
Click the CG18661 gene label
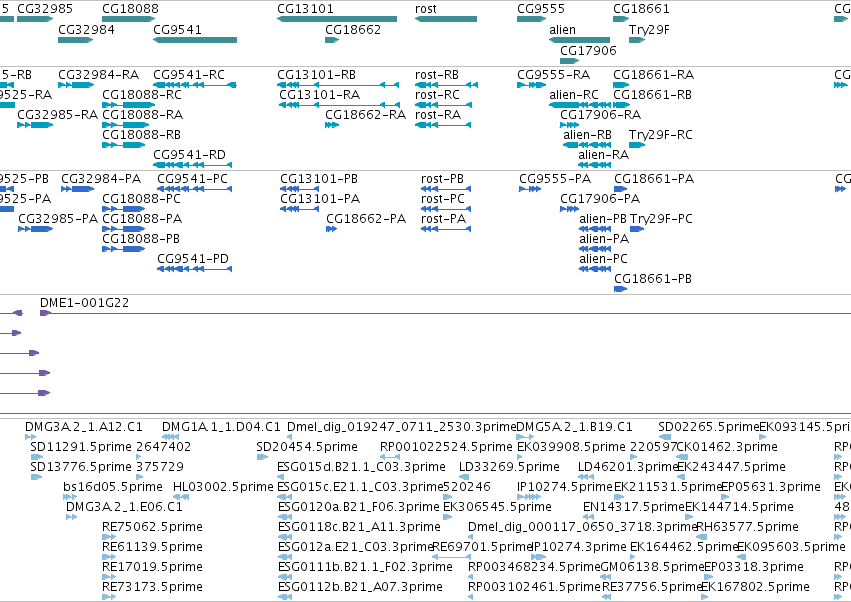click(642, 9)
